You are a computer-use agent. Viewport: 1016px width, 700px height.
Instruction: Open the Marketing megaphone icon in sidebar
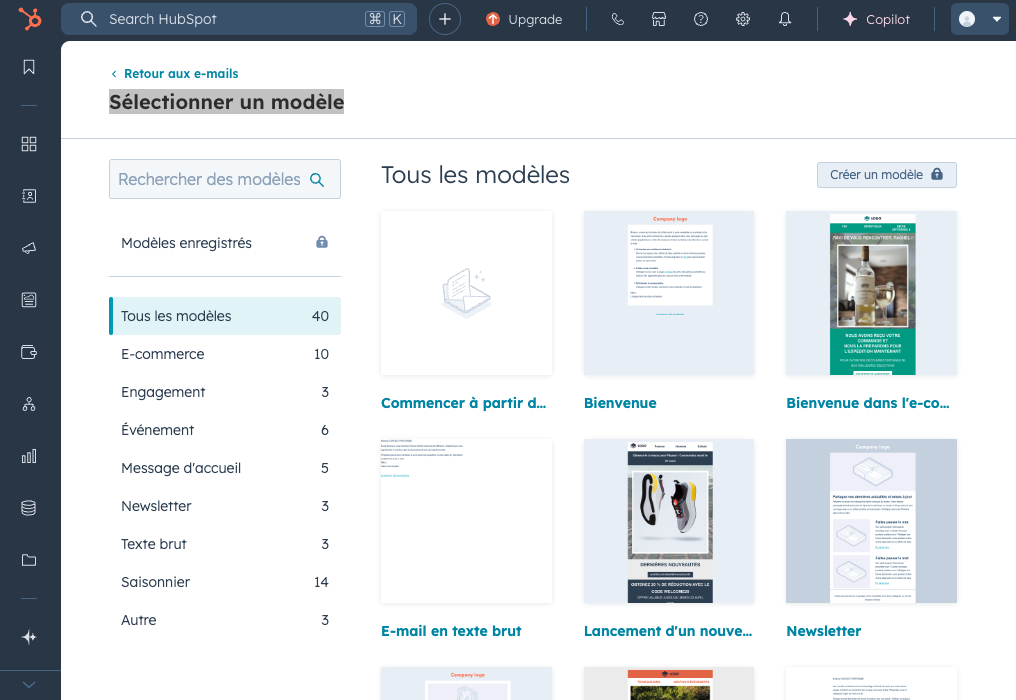(x=29, y=248)
